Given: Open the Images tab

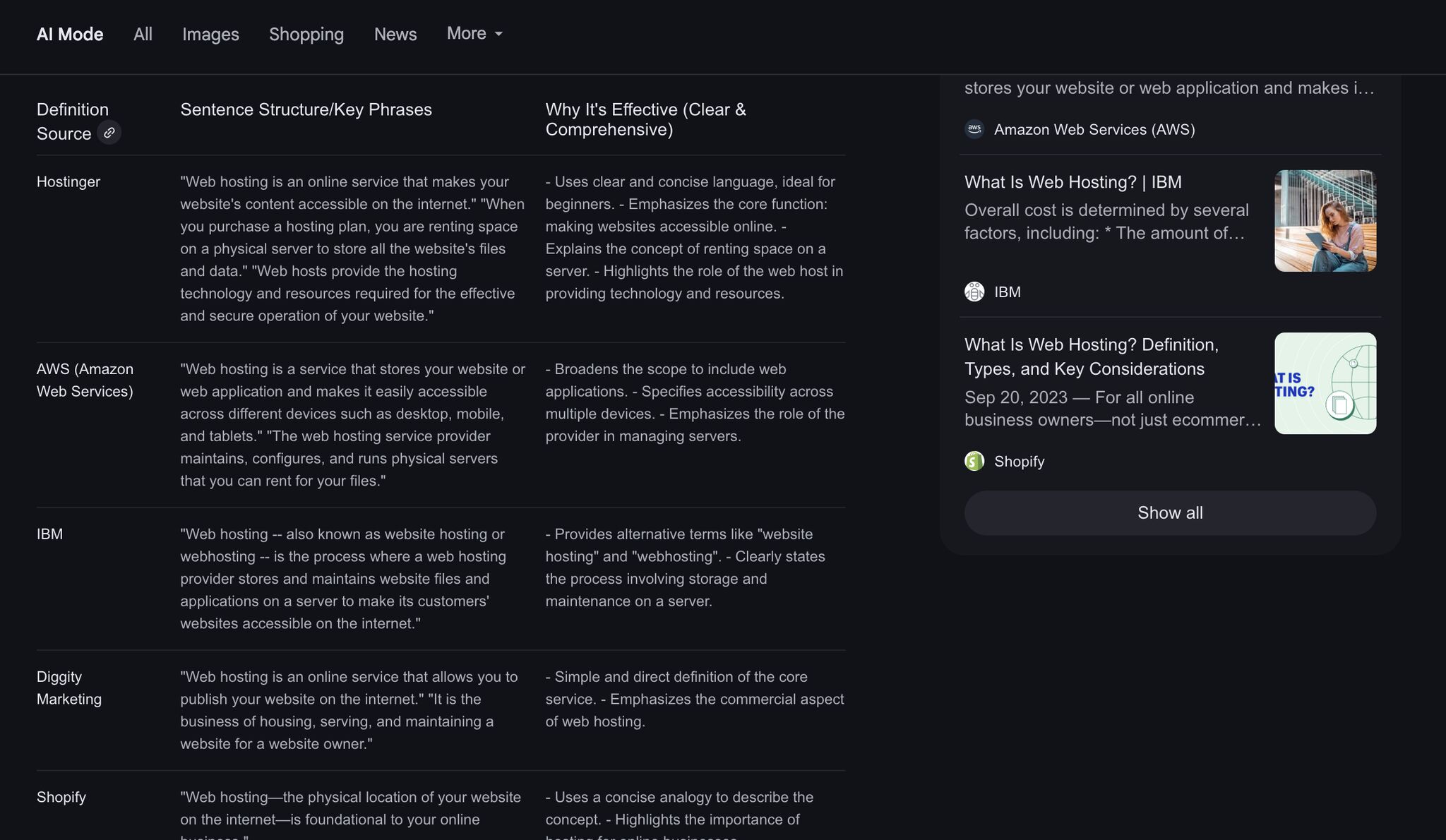Looking at the screenshot, I should (210, 34).
